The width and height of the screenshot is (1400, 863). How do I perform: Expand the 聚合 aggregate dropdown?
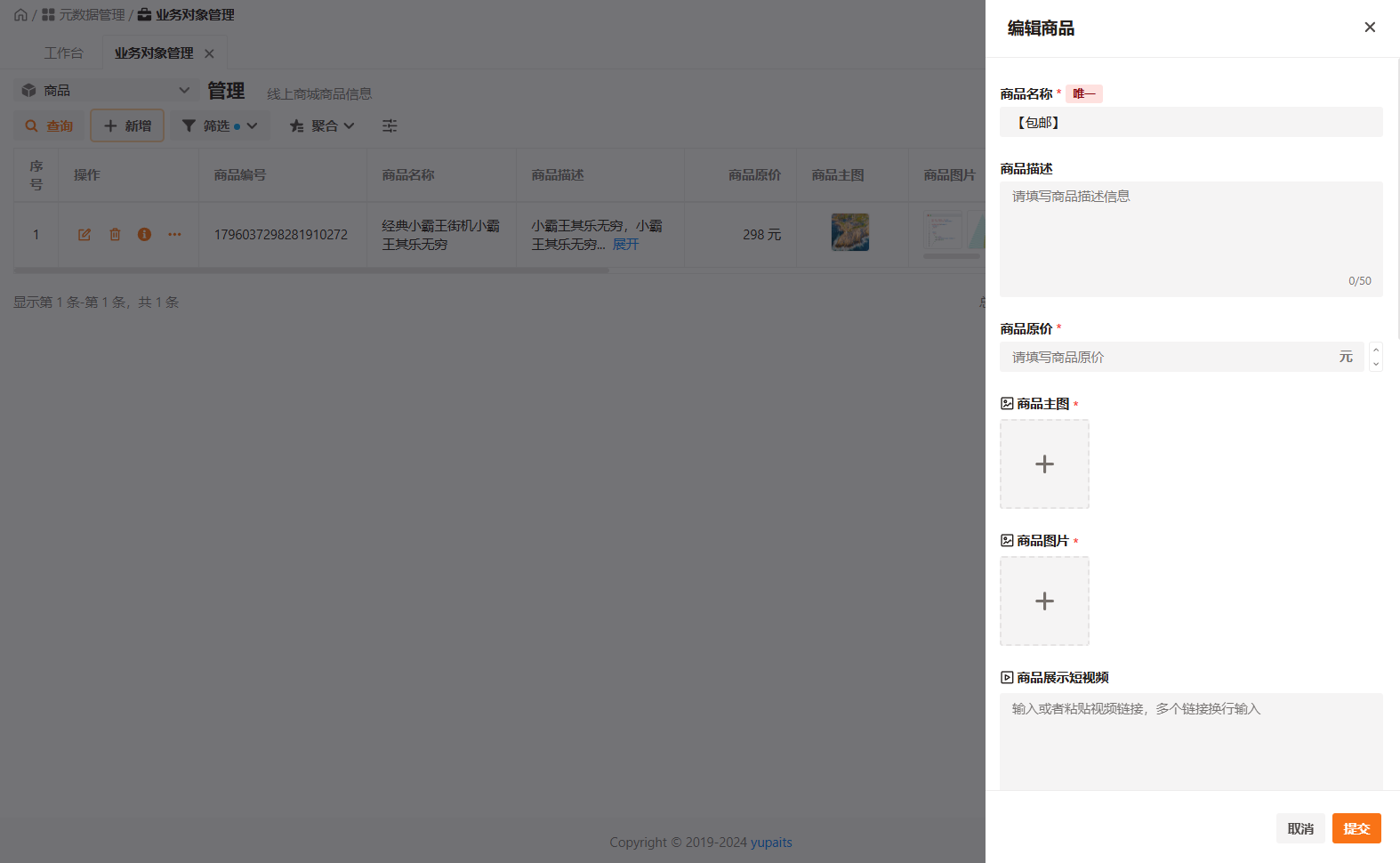click(322, 125)
